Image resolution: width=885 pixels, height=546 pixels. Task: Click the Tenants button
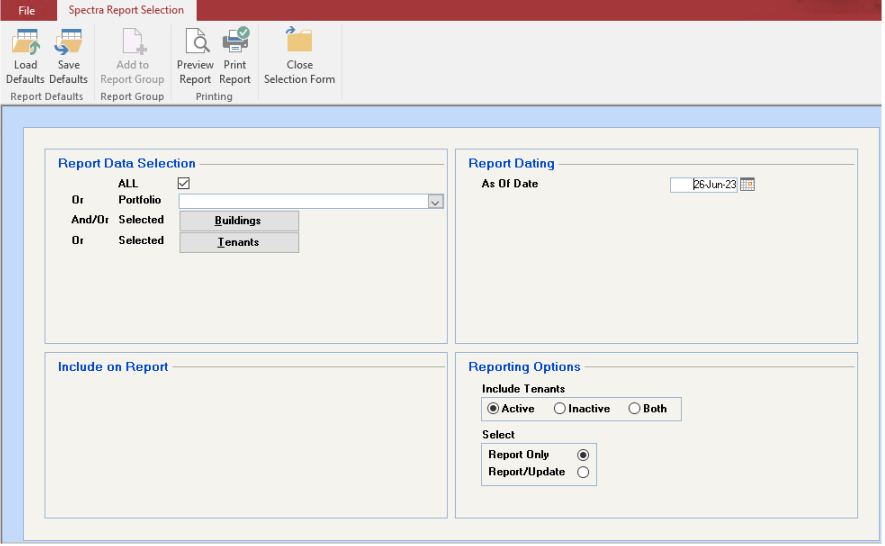[x=239, y=242]
